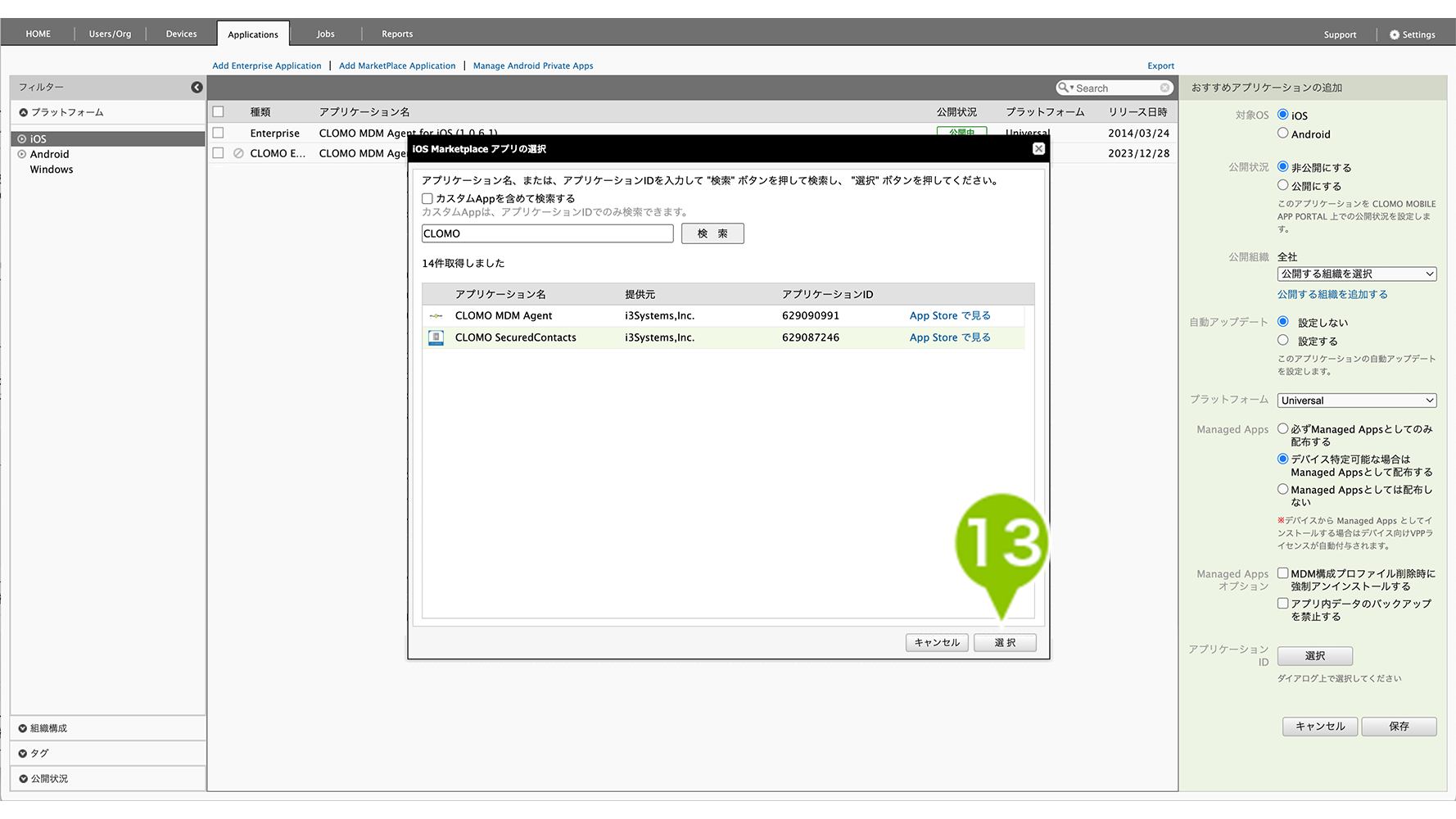Select Android as target OS radio
This screenshot has height=819, width=1456.
(1283, 133)
